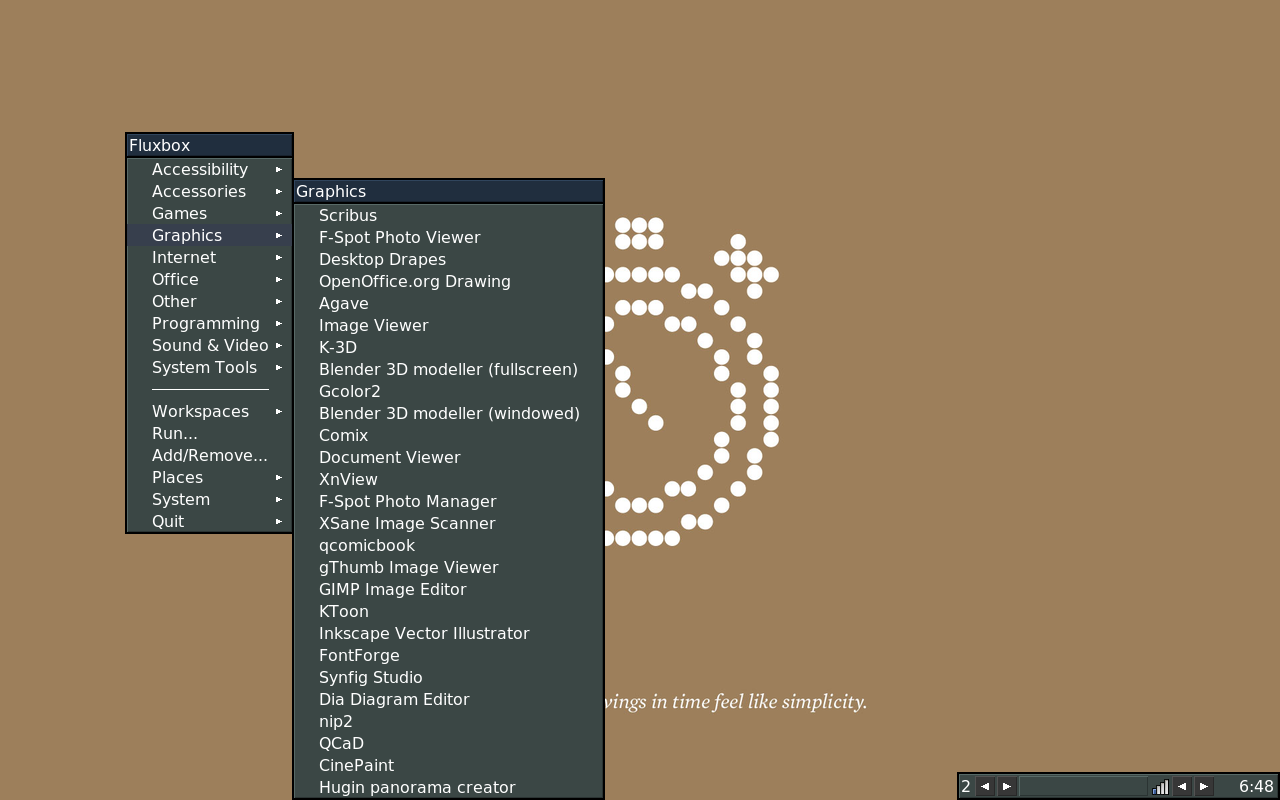The width and height of the screenshot is (1280, 800).
Task: Open Gcolor2 color picker
Action: (448, 391)
